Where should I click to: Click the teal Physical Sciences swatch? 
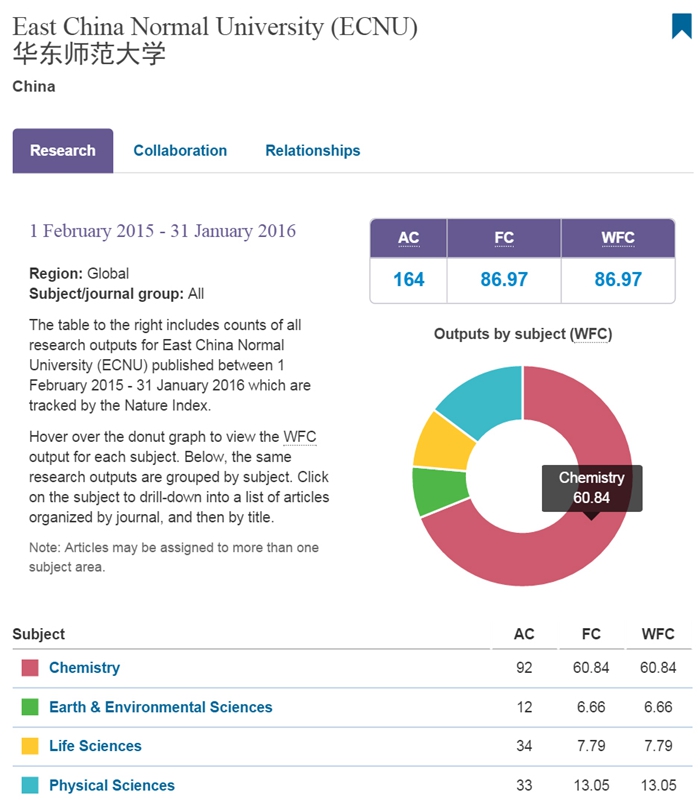30,785
